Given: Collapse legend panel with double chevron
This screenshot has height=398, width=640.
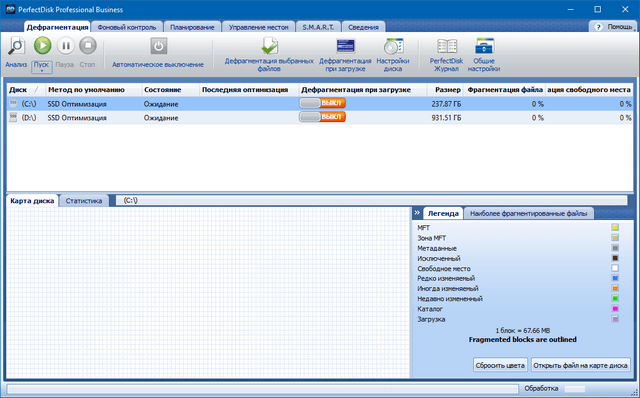Looking at the screenshot, I should click(417, 213).
